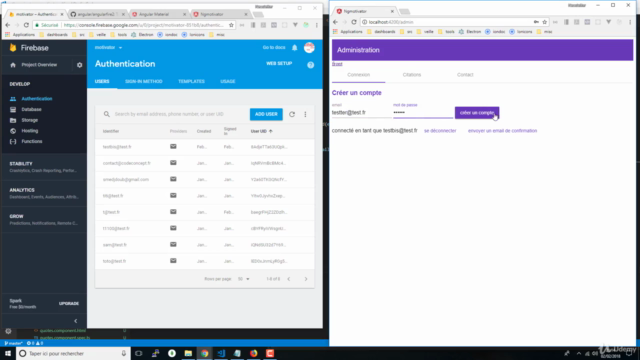The image size is (640, 360).
Task: Open Project Overview in Firebase sidebar
Action: point(39,65)
